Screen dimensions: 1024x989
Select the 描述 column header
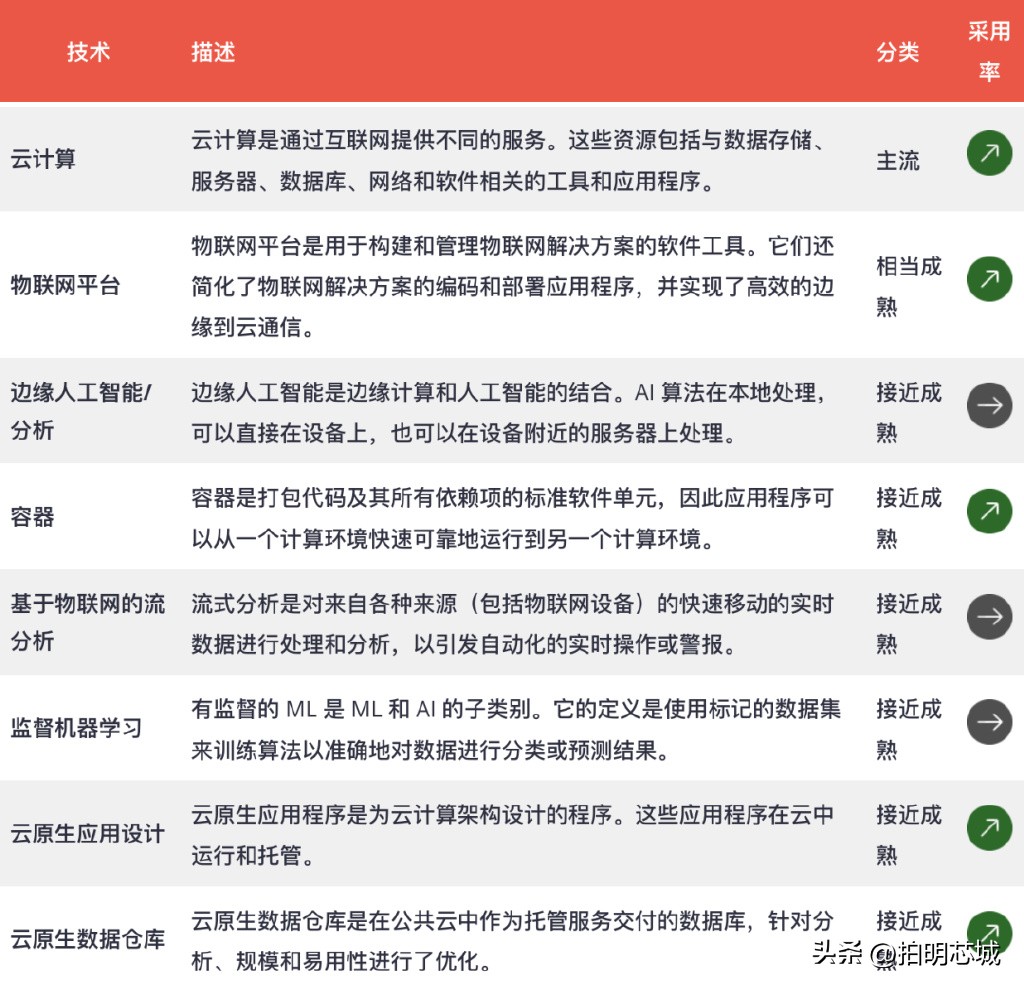pos(212,52)
